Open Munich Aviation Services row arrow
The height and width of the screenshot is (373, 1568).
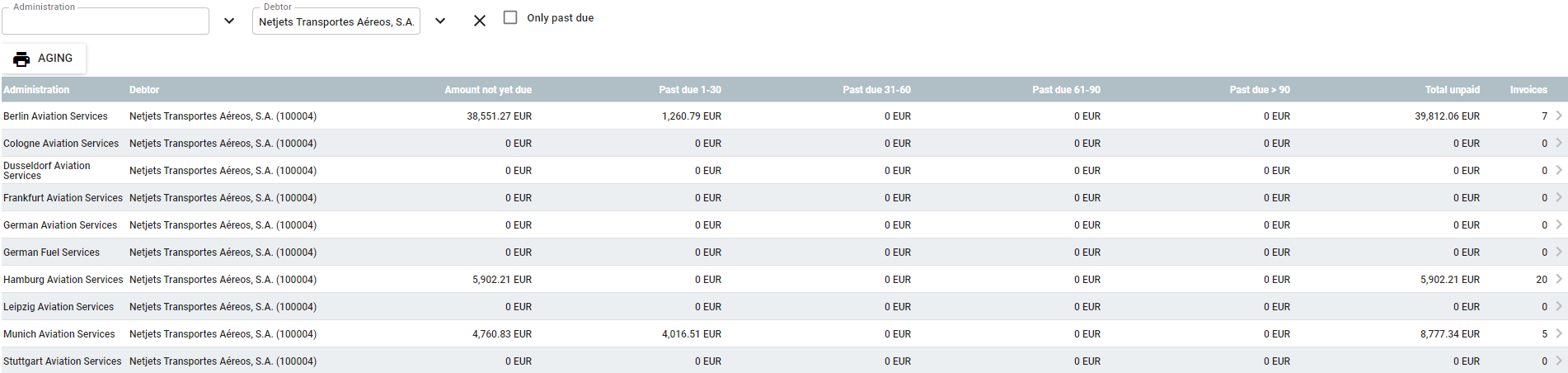click(x=1559, y=333)
